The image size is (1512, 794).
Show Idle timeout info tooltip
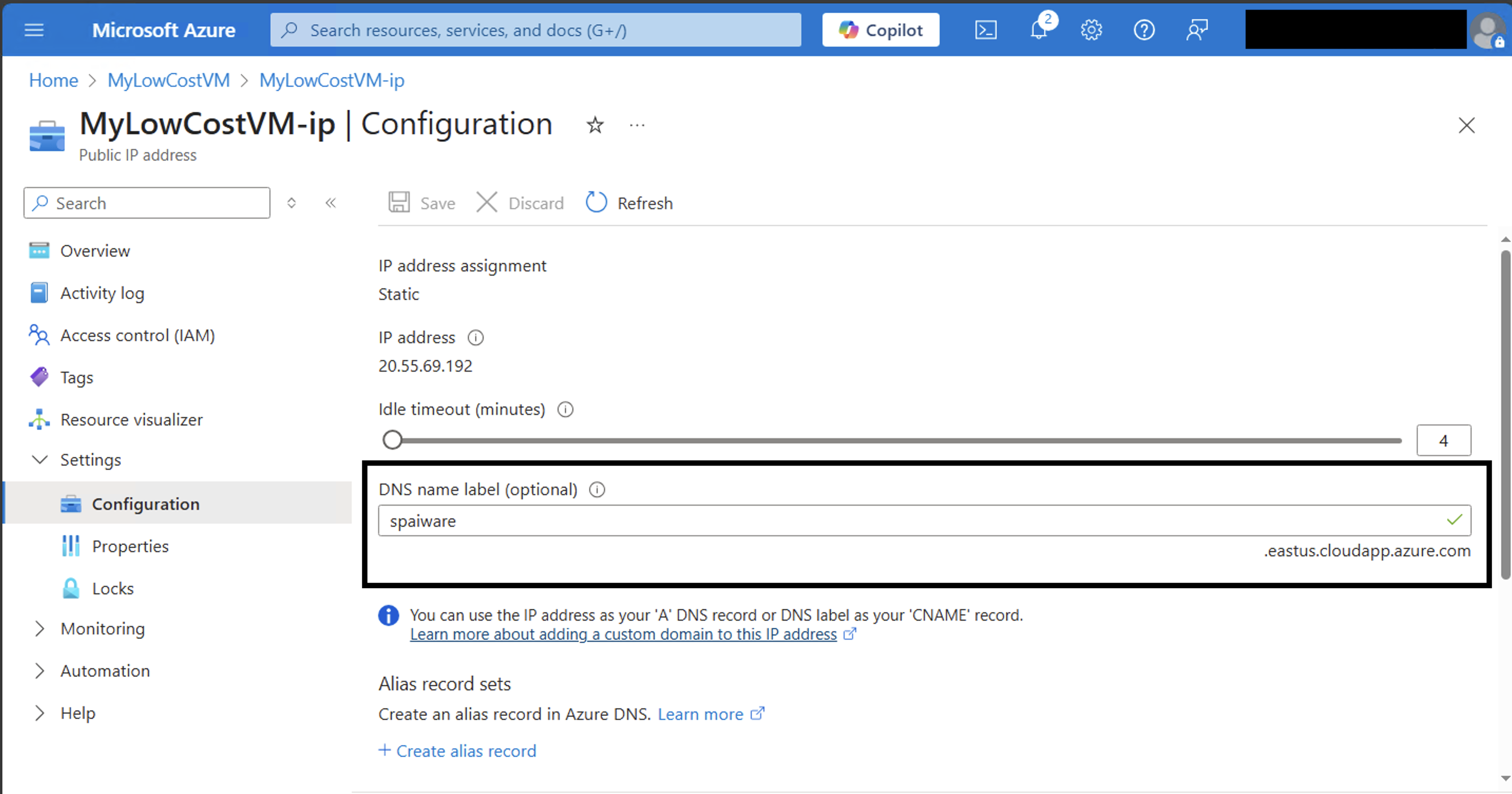coord(565,410)
